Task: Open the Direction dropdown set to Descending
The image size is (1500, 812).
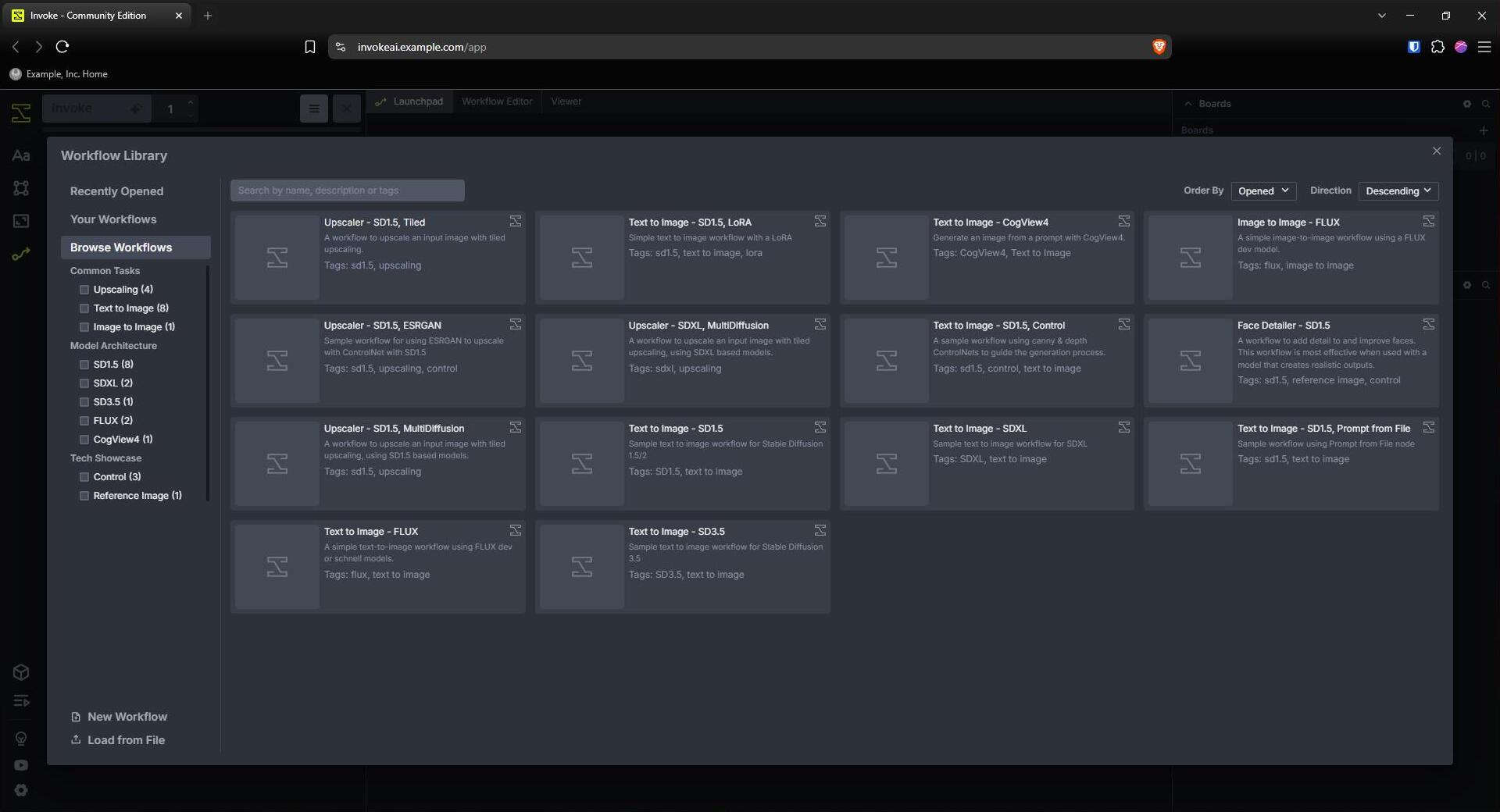Action: click(x=1398, y=191)
